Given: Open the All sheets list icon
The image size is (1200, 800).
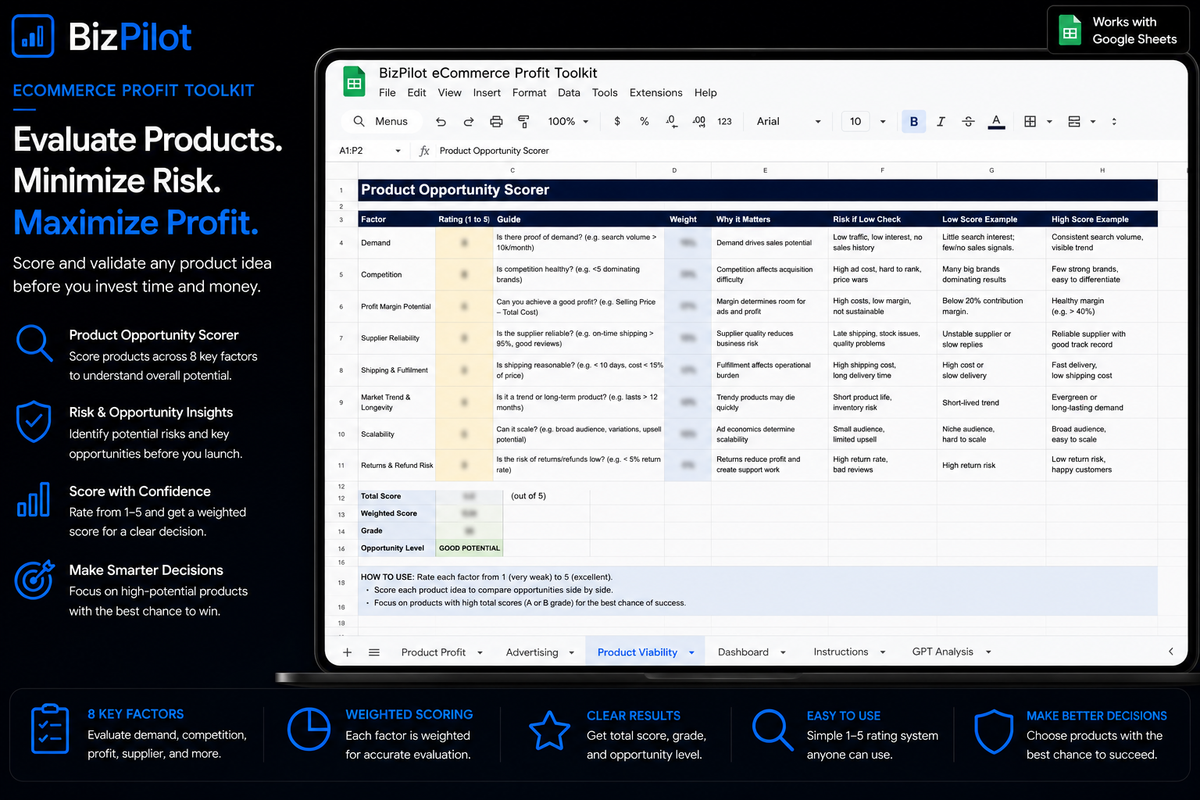Looking at the screenshot, I should pyautogui.click(x=374, y=652).
